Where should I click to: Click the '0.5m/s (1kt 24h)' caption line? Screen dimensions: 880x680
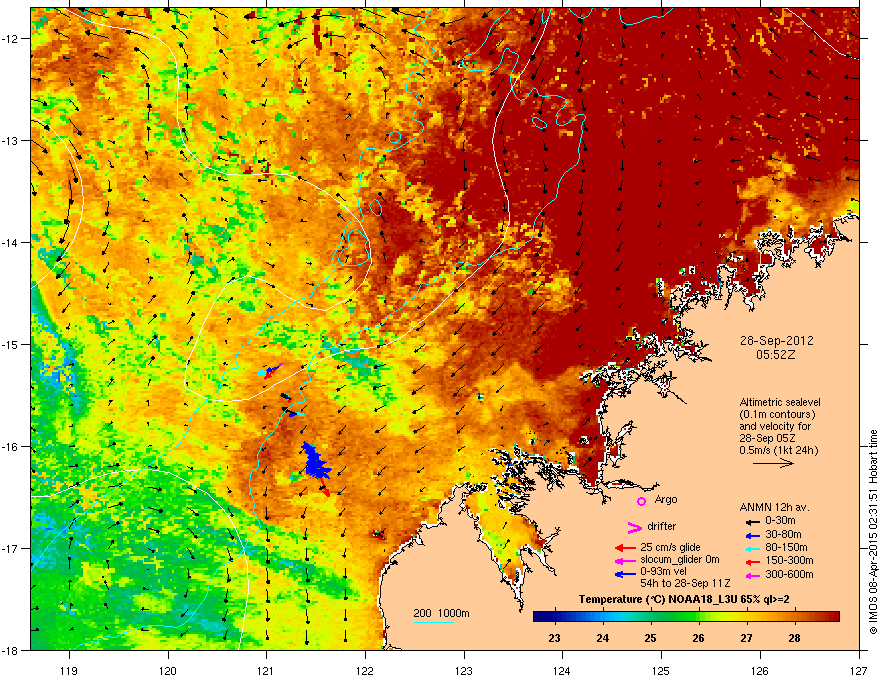pos(778,451)
